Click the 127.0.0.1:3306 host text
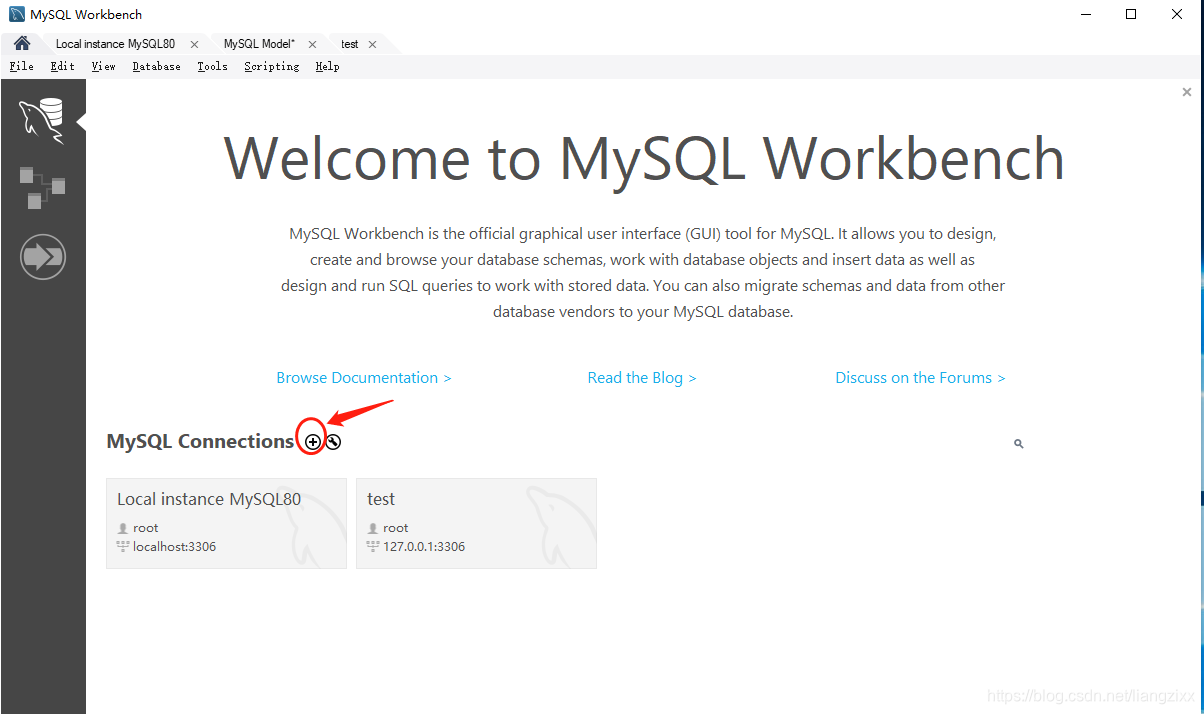 (x=424, y=547)
